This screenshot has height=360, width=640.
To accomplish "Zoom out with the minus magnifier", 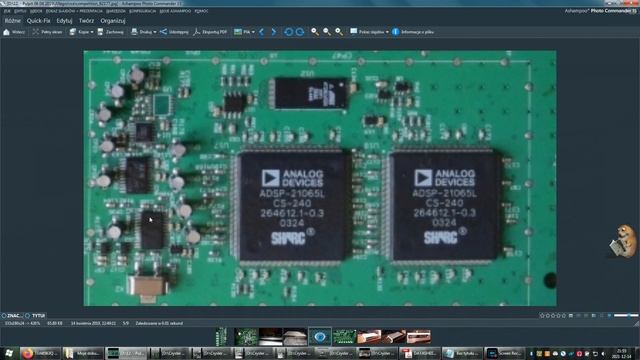I will point(327,32).
